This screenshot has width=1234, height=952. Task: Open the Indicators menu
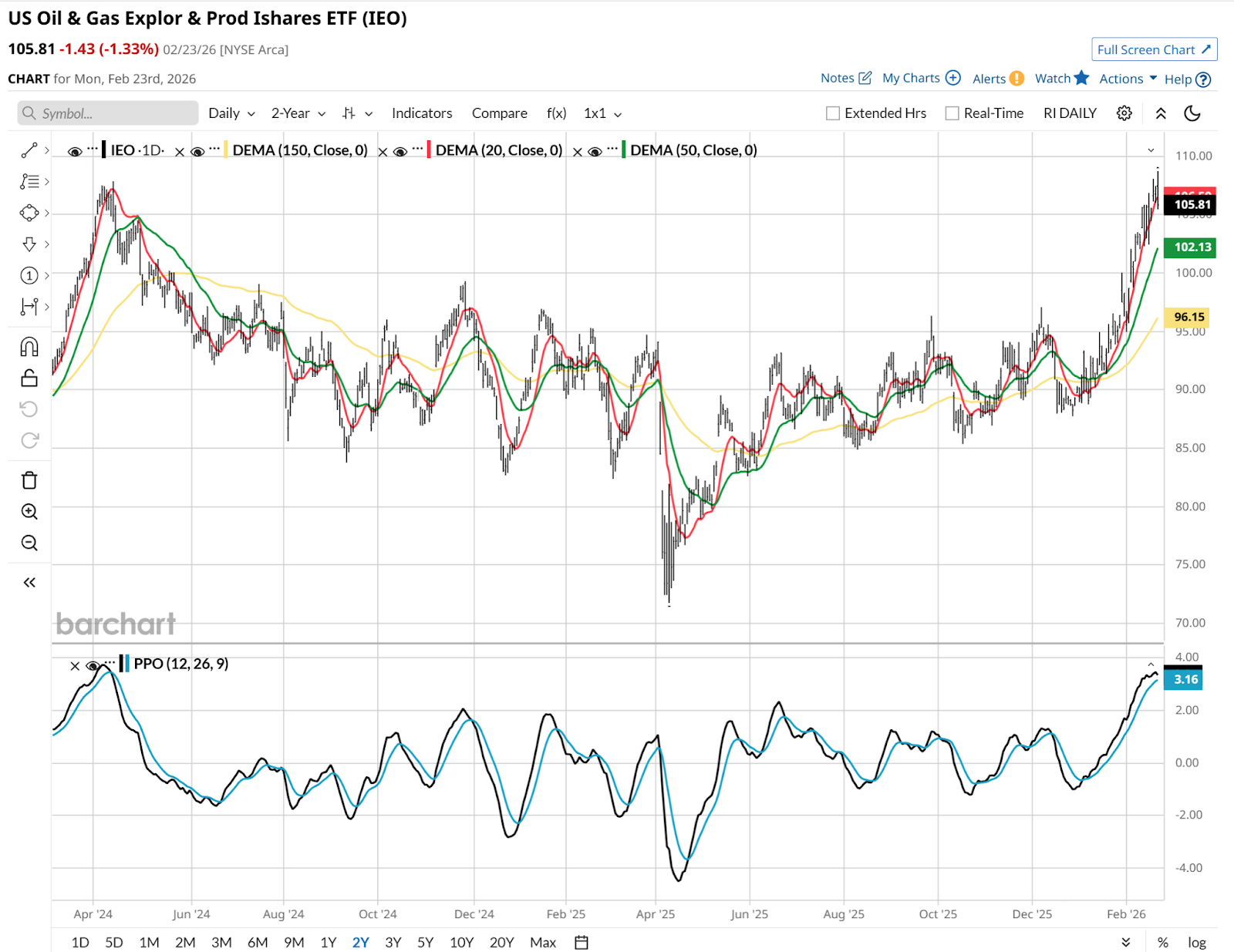tap(422, 113)
